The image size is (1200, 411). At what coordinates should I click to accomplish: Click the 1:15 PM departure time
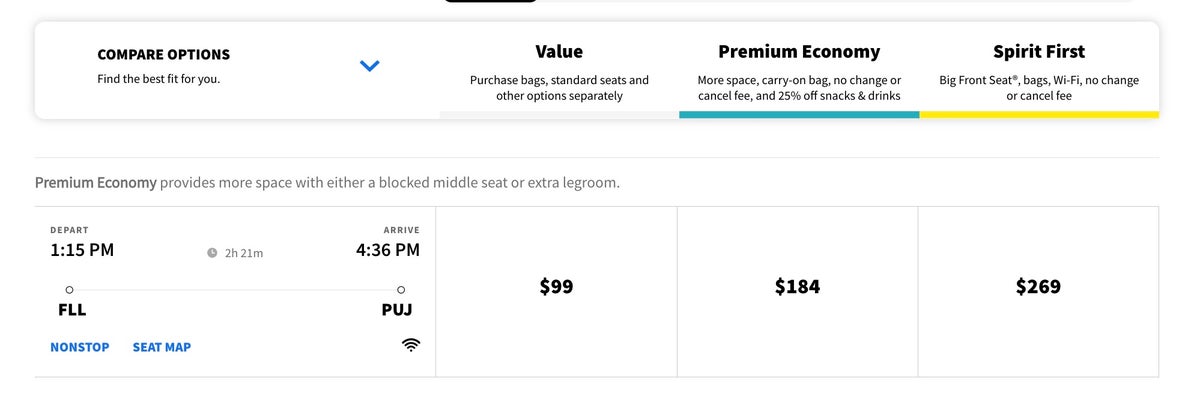82,250
